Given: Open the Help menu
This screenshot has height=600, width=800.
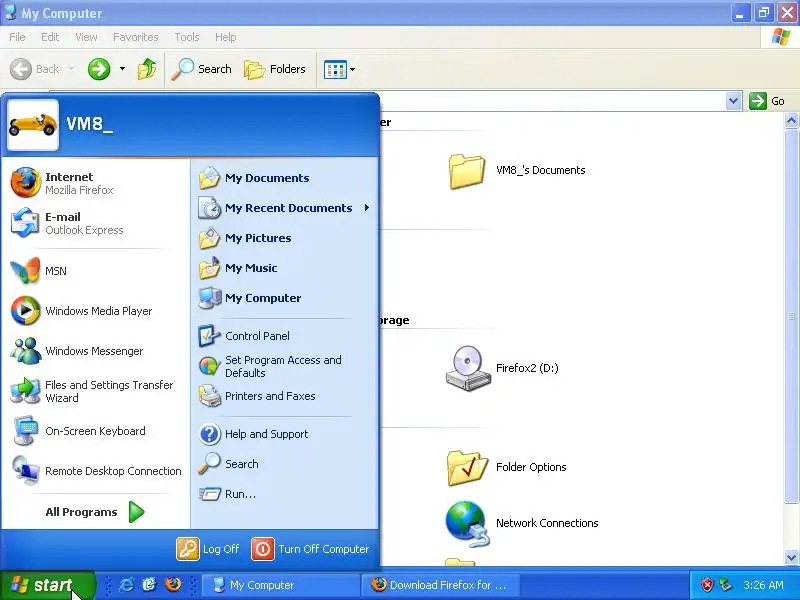Looking at the screenshot, I should click(x=226, y=37).
